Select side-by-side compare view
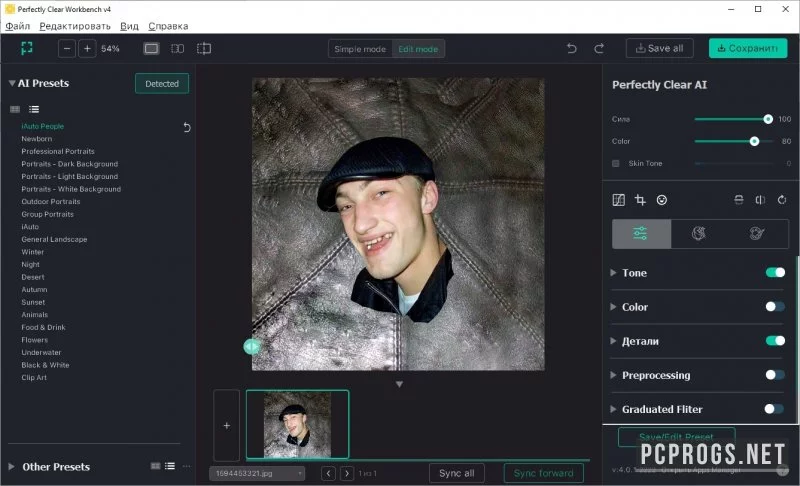The image size is (800, 486). pyautogui.click(x=177, y=48)
